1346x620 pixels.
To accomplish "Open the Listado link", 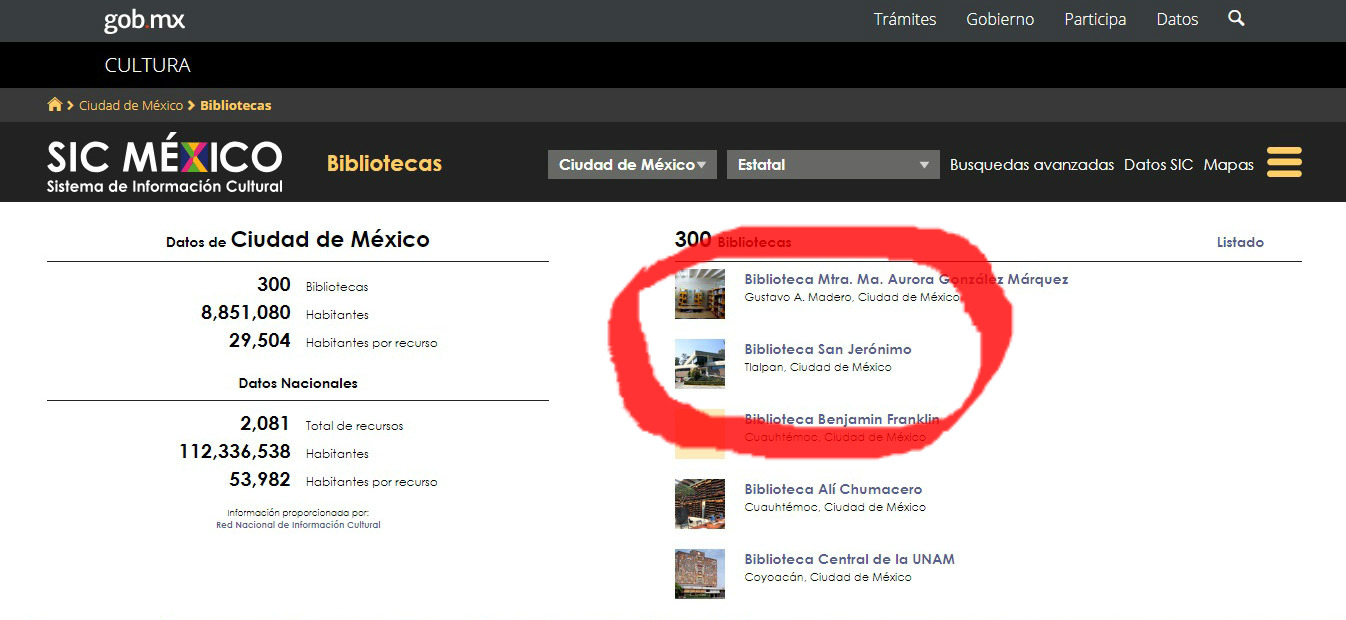I will pos(1240,242).
